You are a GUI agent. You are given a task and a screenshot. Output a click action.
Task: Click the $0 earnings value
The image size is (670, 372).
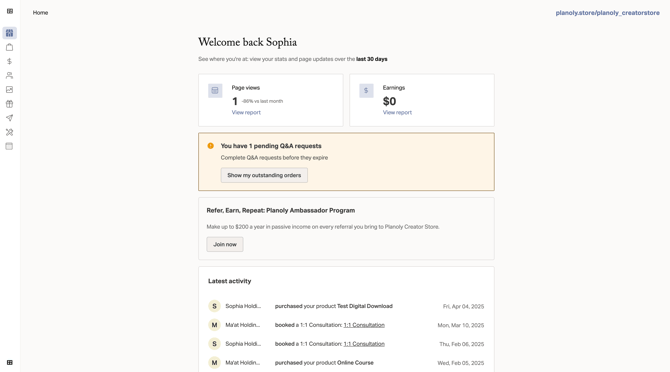[x=389, y=101]
